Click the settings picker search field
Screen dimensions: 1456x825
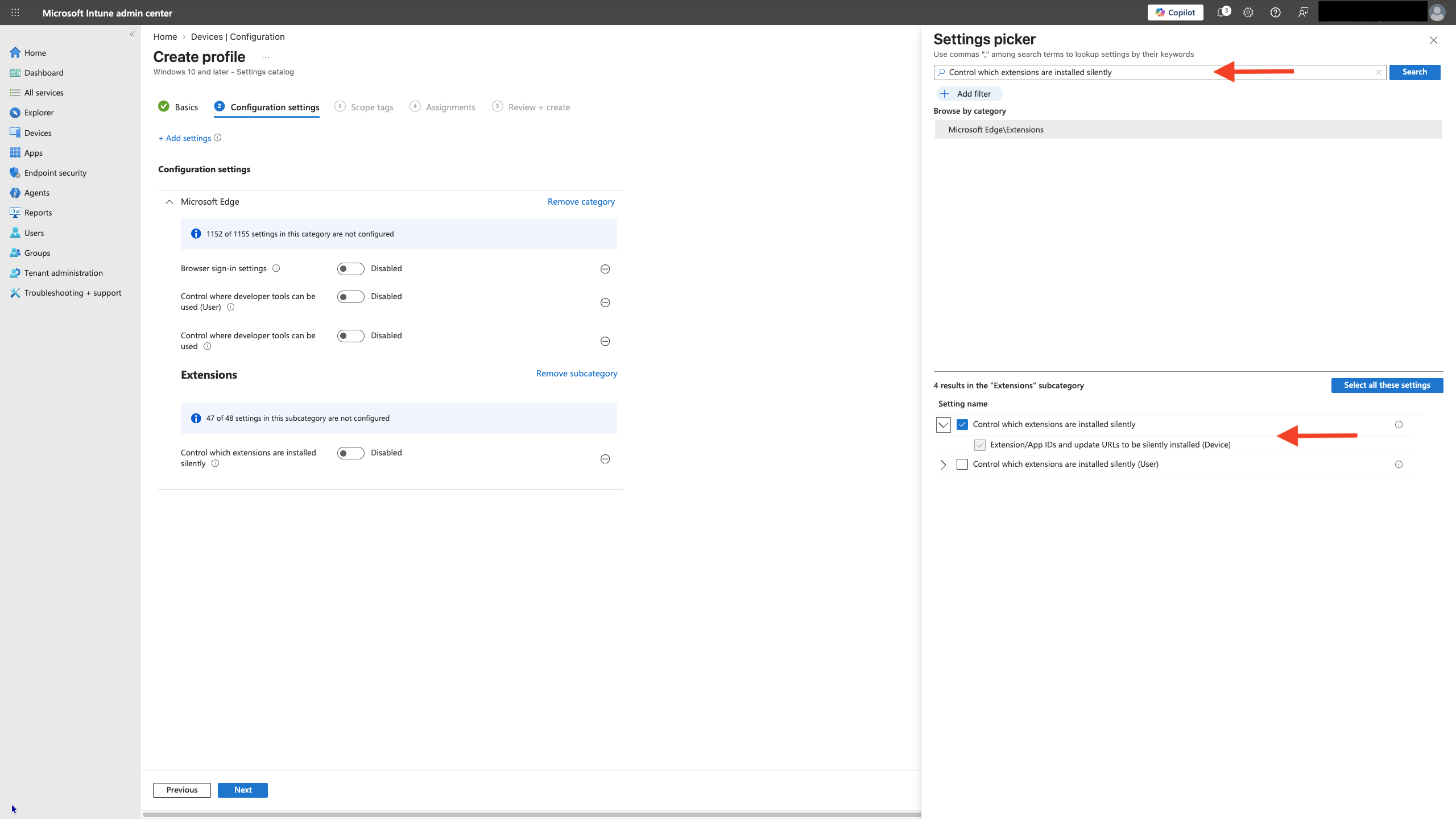point(1159,72)
